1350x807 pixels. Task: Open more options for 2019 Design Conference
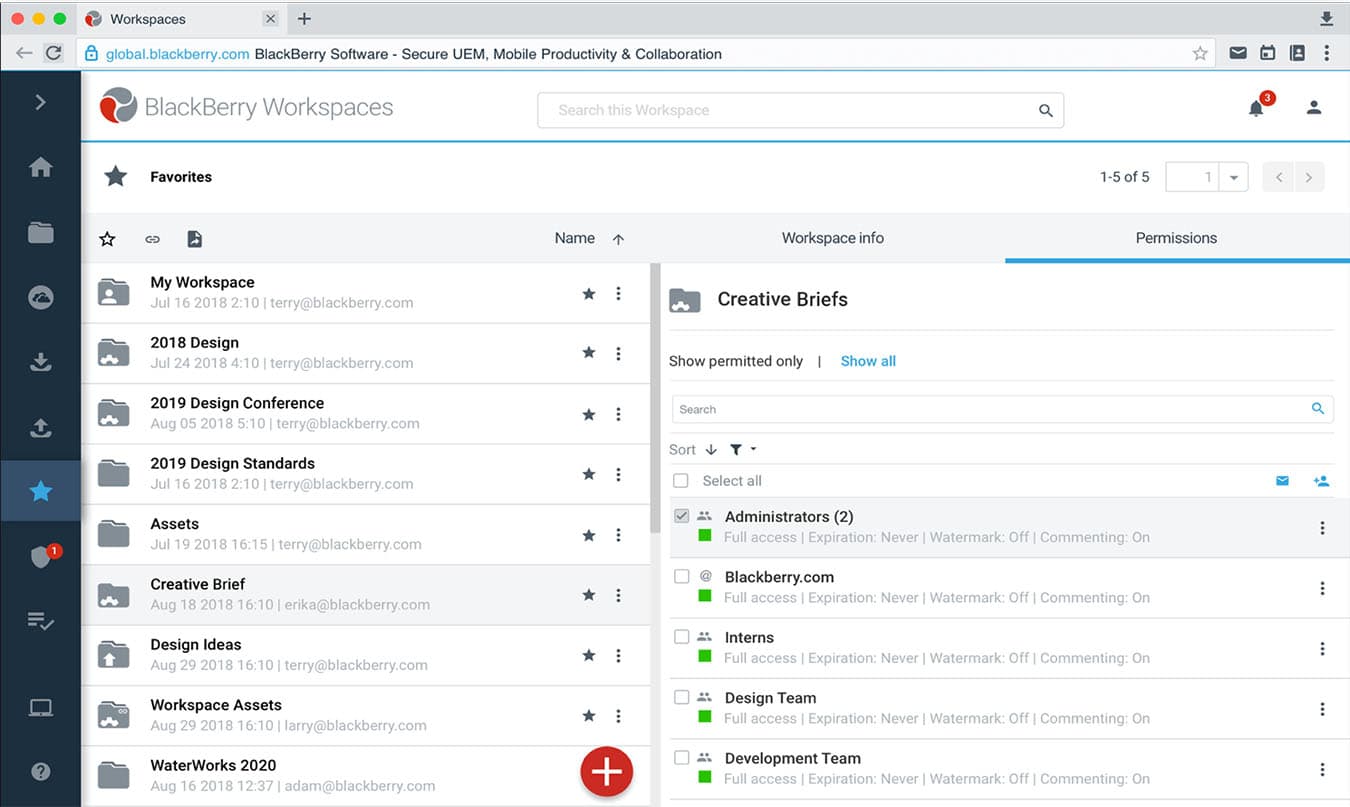coord(618,414)
